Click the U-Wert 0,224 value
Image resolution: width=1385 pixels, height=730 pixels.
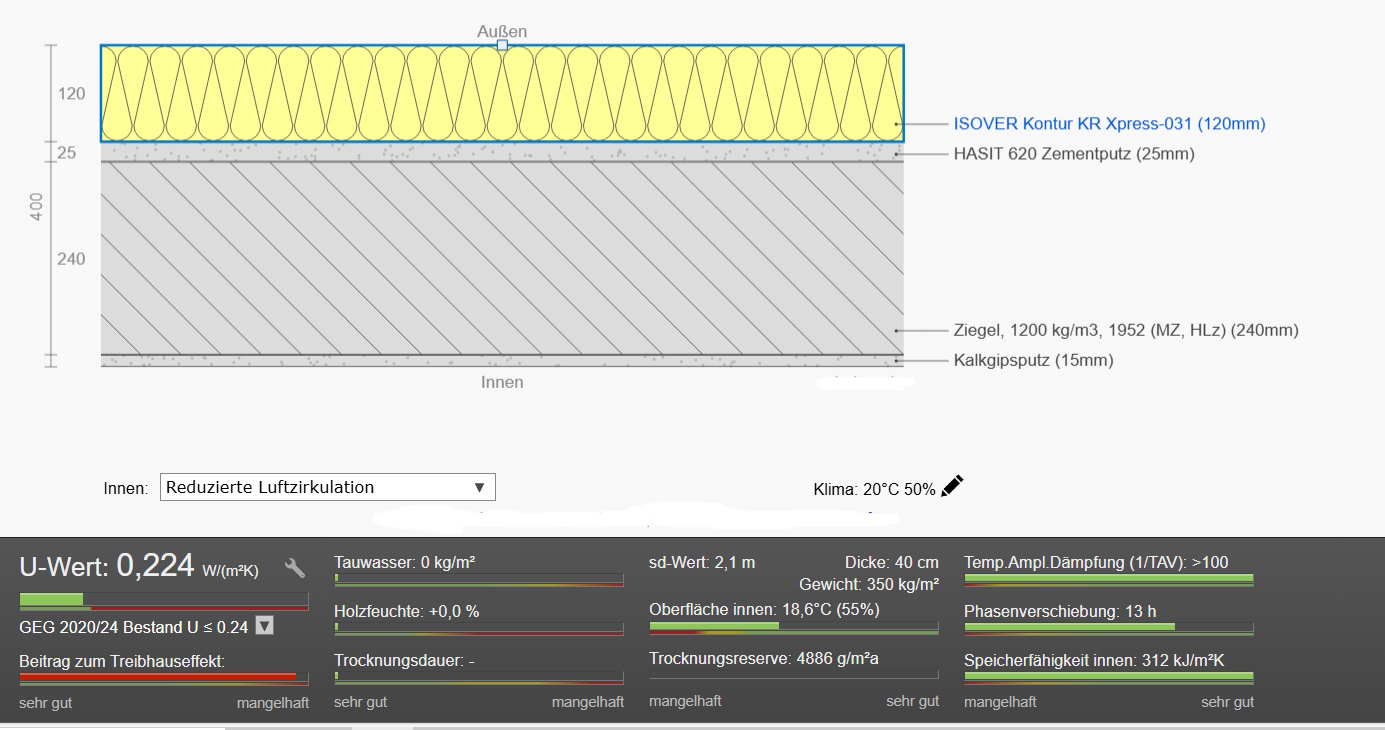(155, 566)
